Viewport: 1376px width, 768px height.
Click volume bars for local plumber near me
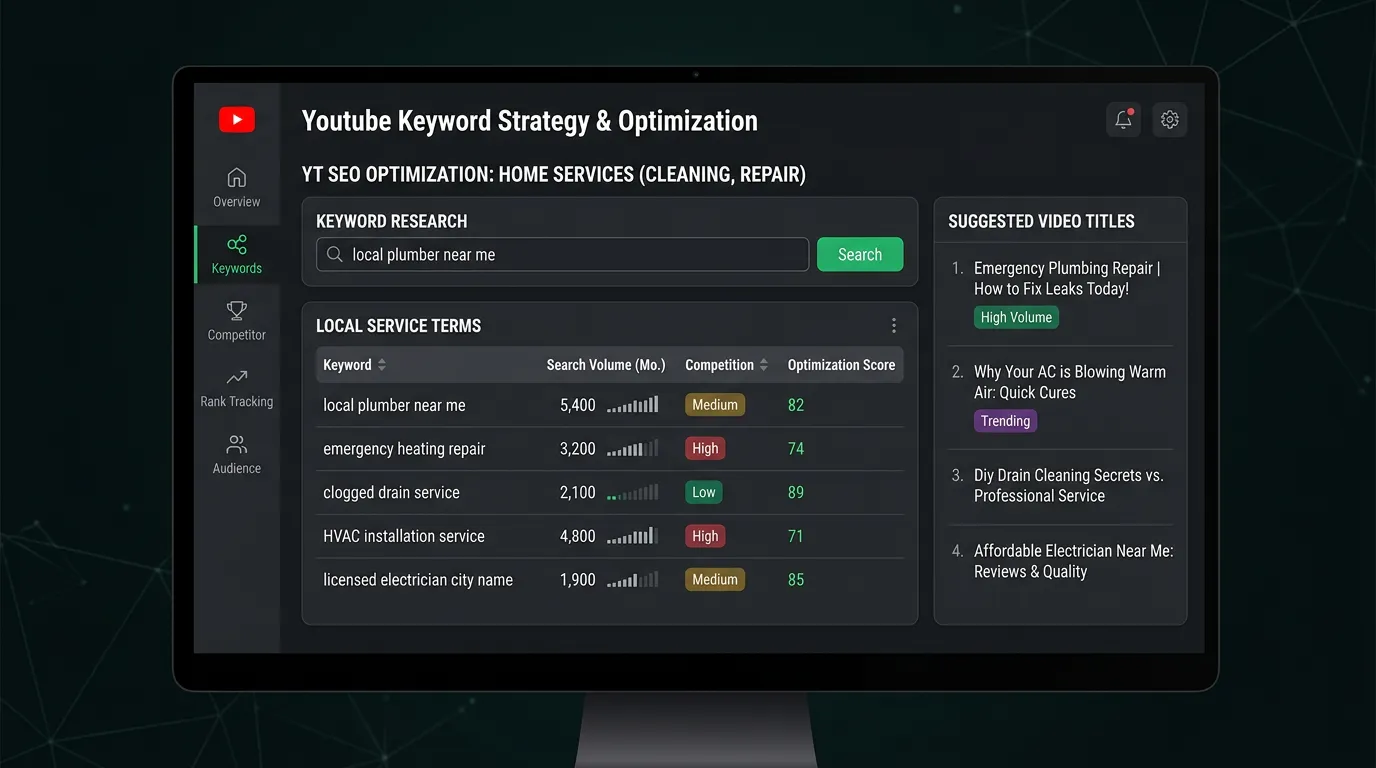coord(632,405)
